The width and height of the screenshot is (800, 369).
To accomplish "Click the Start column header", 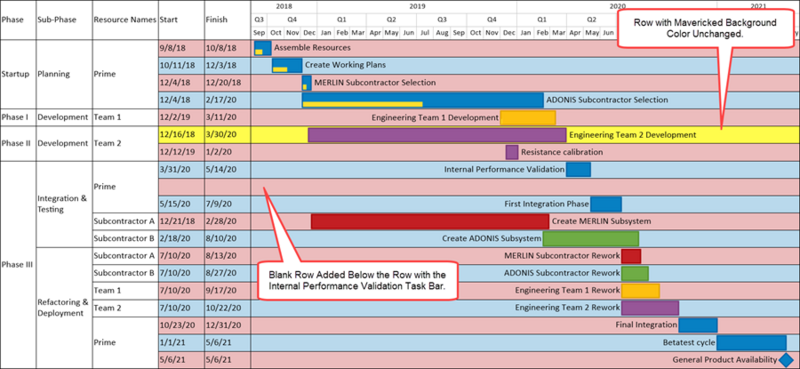I will [182, 20].
